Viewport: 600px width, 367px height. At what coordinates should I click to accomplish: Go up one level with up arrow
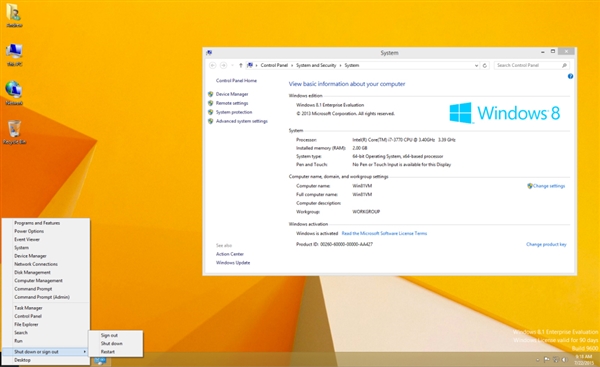241,65
